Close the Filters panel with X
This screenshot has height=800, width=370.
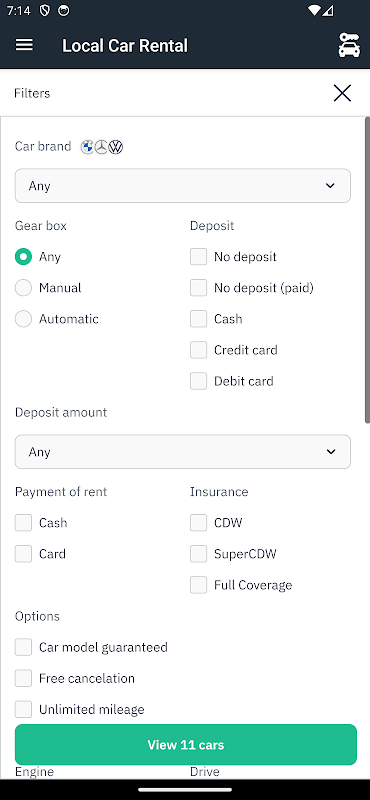(x=342, y=93)
